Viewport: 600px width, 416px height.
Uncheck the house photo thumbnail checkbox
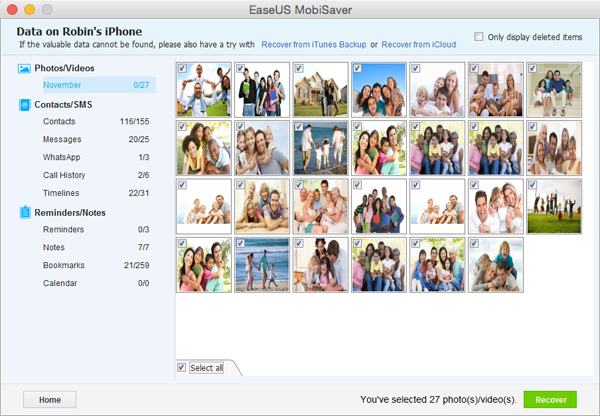click(299, 69)
